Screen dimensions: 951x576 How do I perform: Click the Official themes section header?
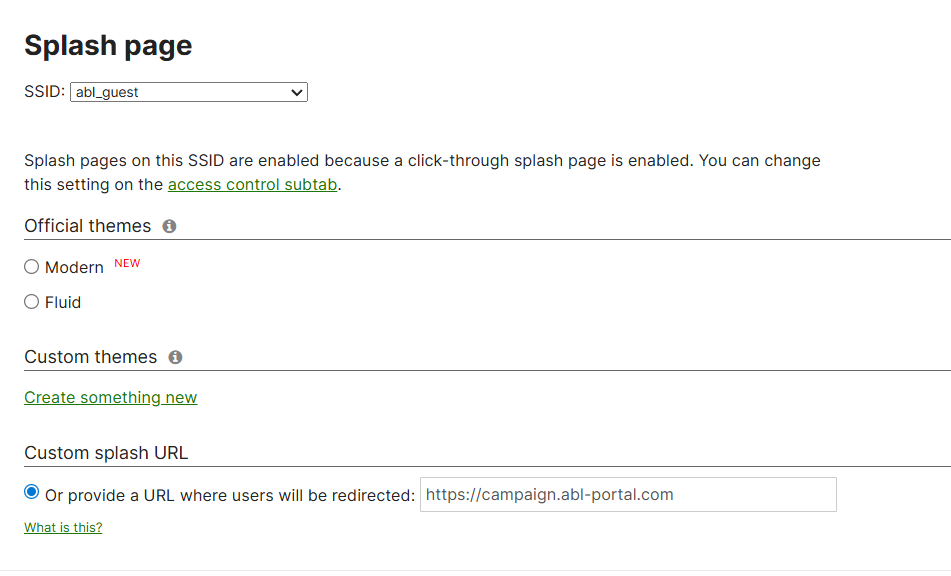click(x=88, y=226)
